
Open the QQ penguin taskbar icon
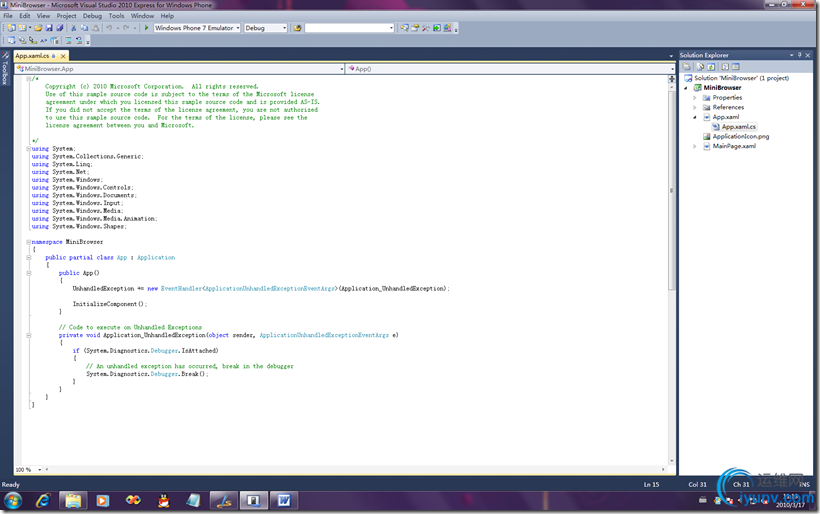pos(164,501)
